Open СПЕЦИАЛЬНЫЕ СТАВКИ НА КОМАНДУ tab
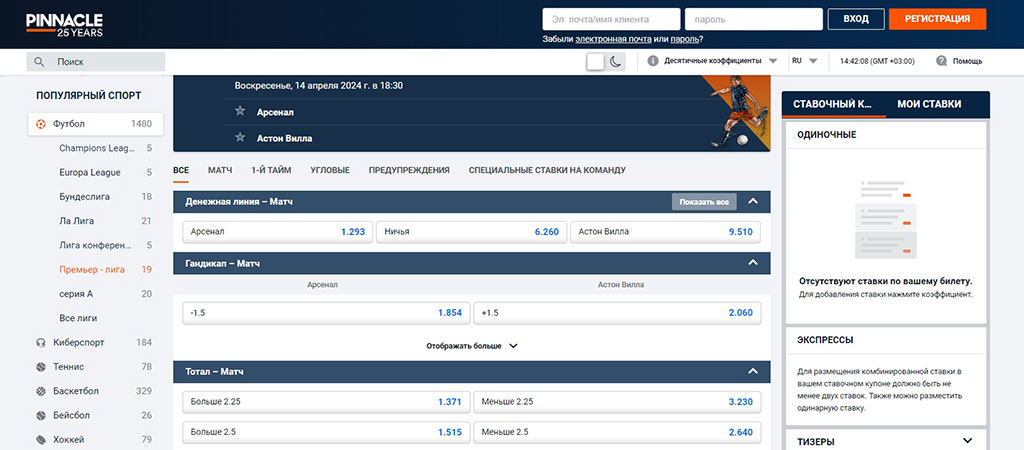 click(547, 170)
